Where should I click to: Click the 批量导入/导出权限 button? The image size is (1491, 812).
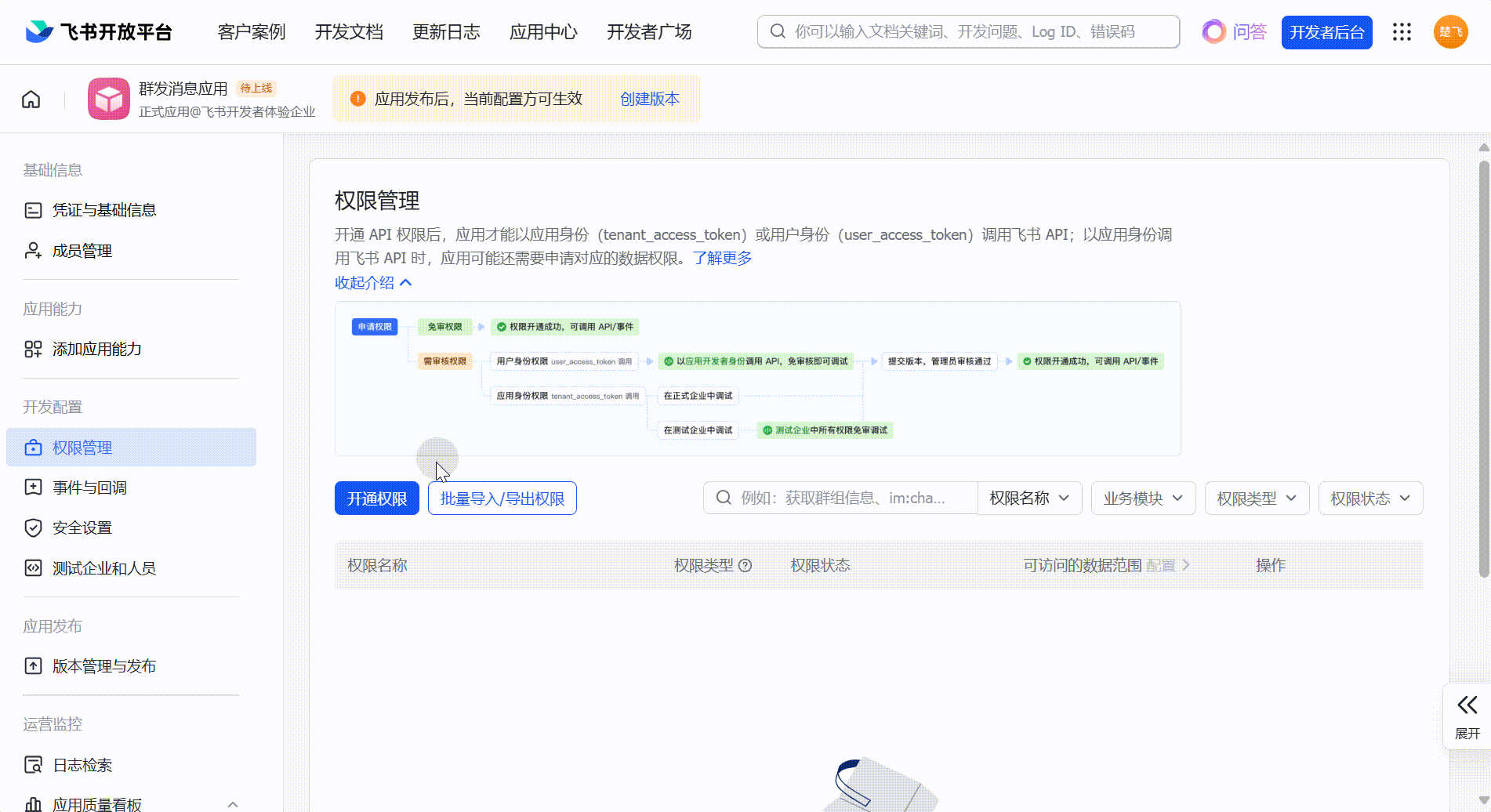click(502, 498)
